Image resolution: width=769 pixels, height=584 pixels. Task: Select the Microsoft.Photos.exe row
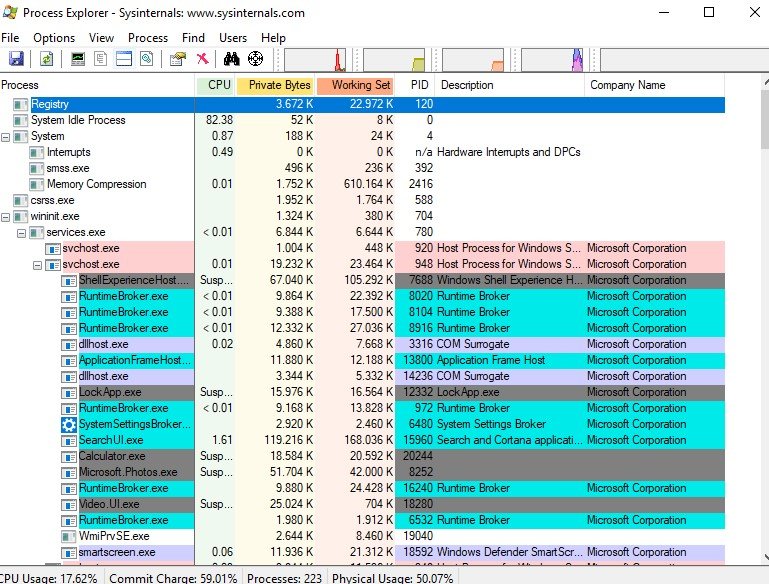pos(362,472)
